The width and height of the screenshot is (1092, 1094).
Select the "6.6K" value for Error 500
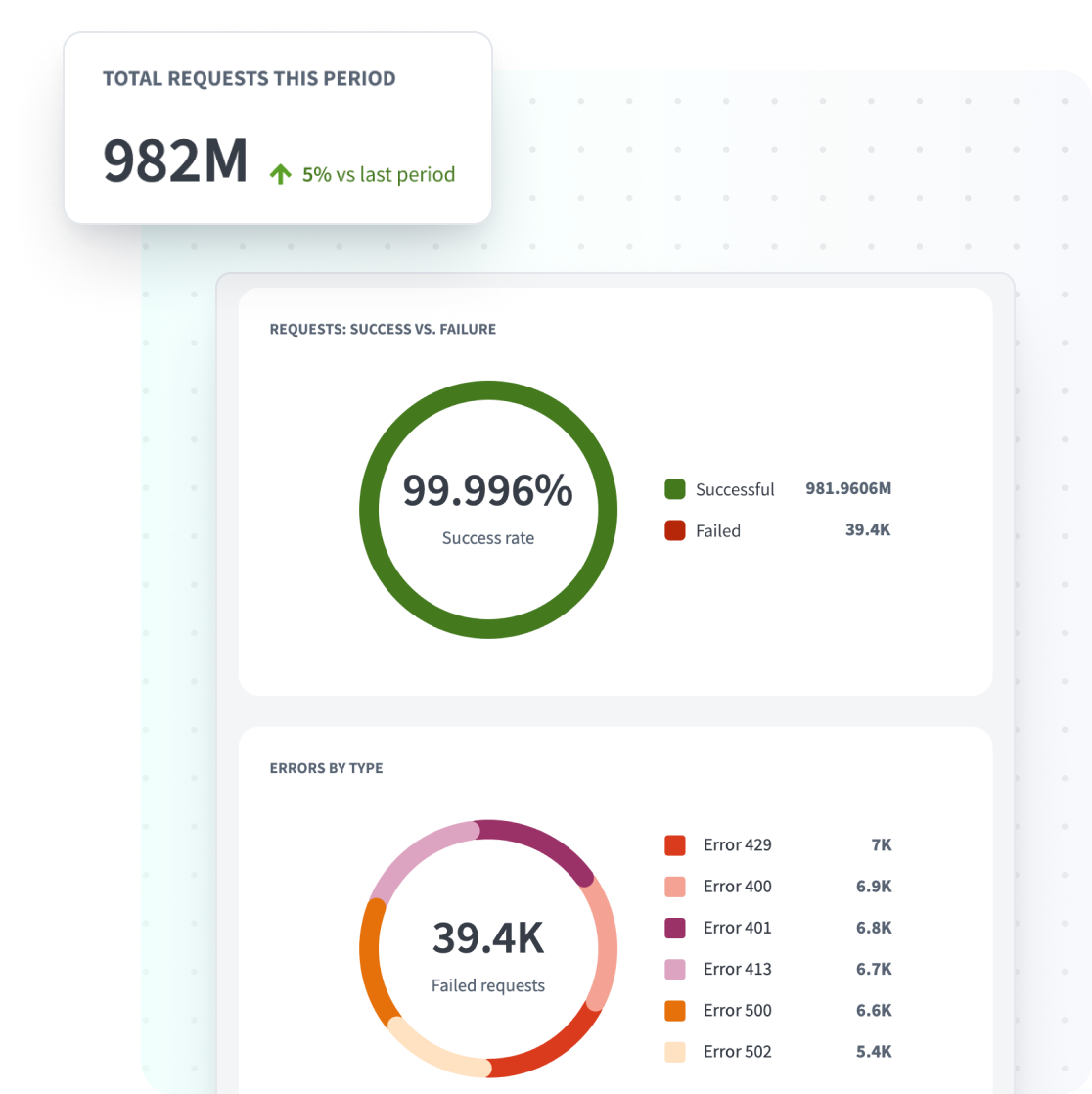point(874,1010)
